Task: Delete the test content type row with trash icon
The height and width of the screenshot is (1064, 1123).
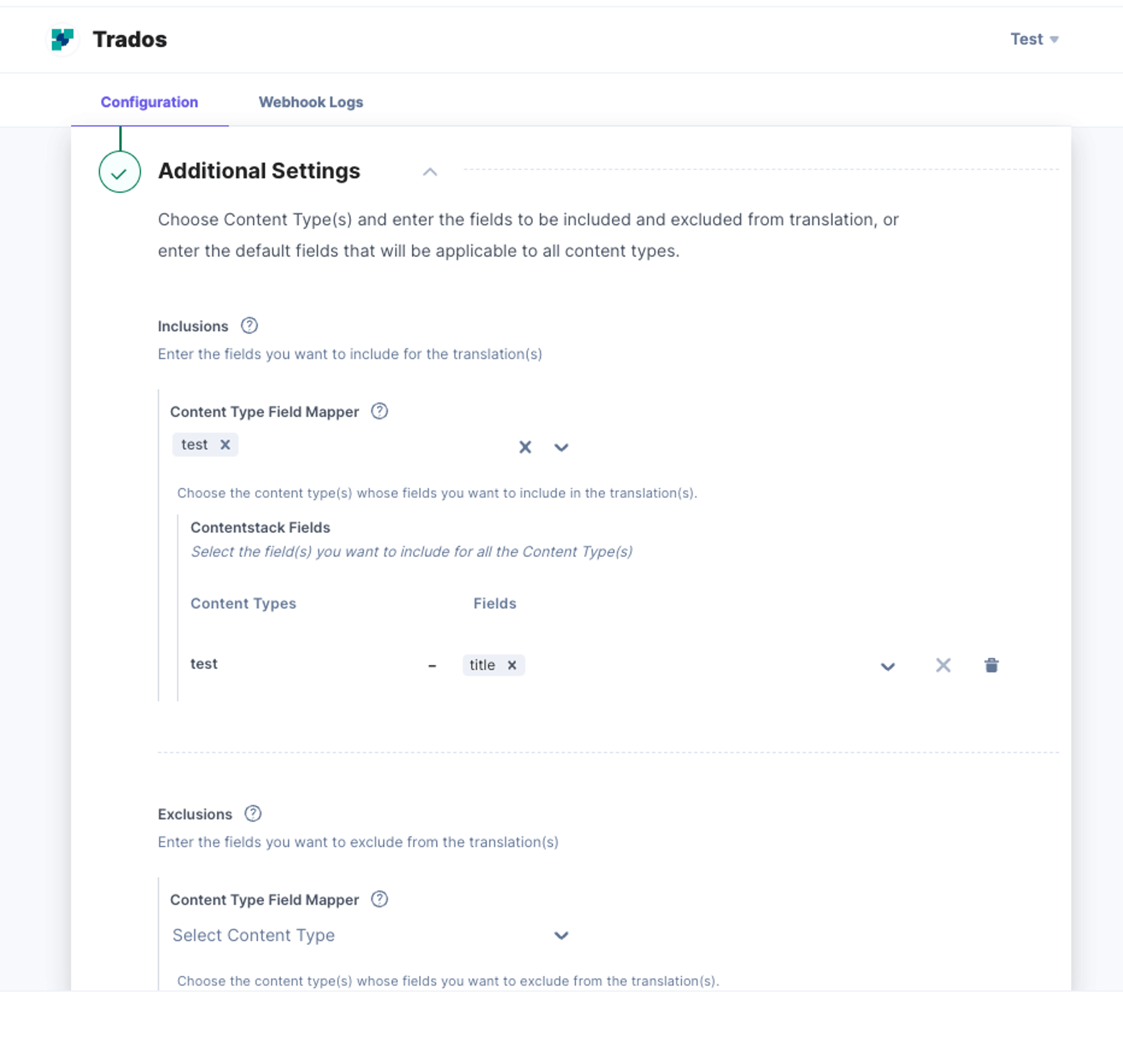Action: (x=991, y=665)
